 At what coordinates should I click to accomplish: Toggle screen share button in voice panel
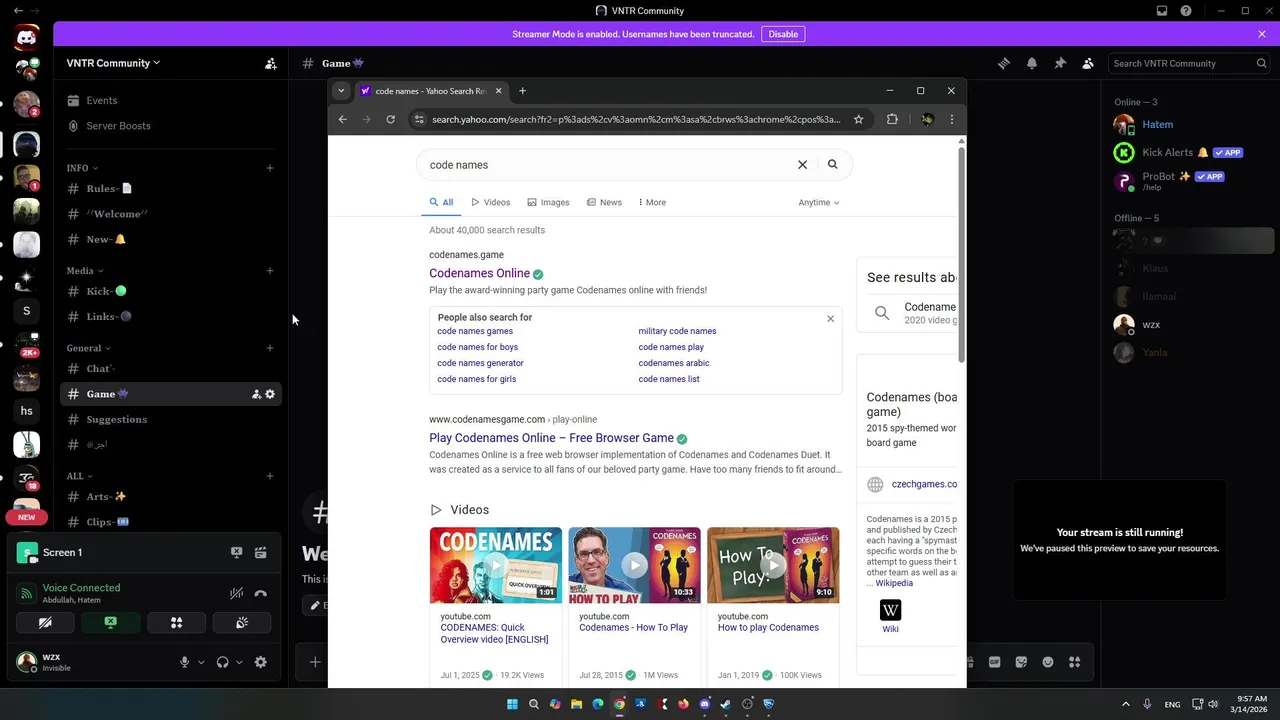point(110,622)
